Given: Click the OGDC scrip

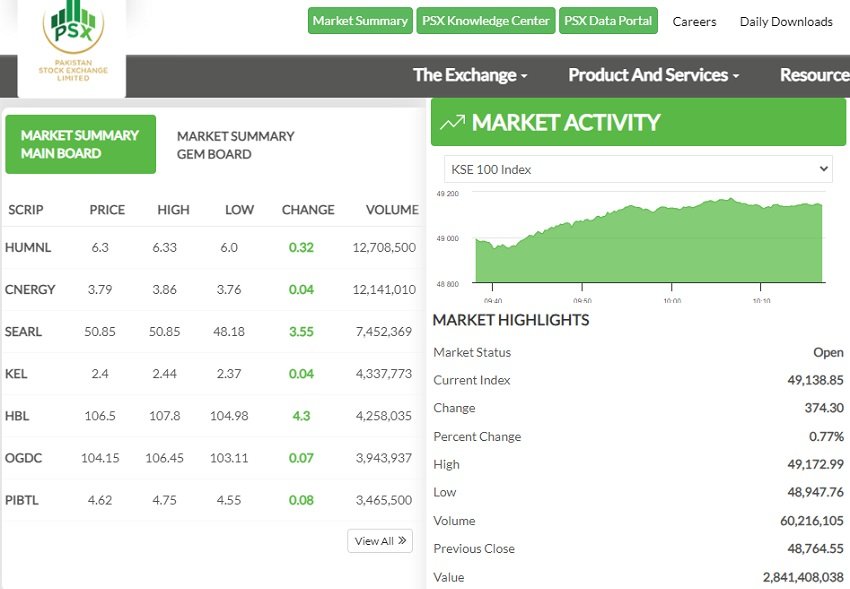Looking at the screenshot, I should (x=23, y=457).
